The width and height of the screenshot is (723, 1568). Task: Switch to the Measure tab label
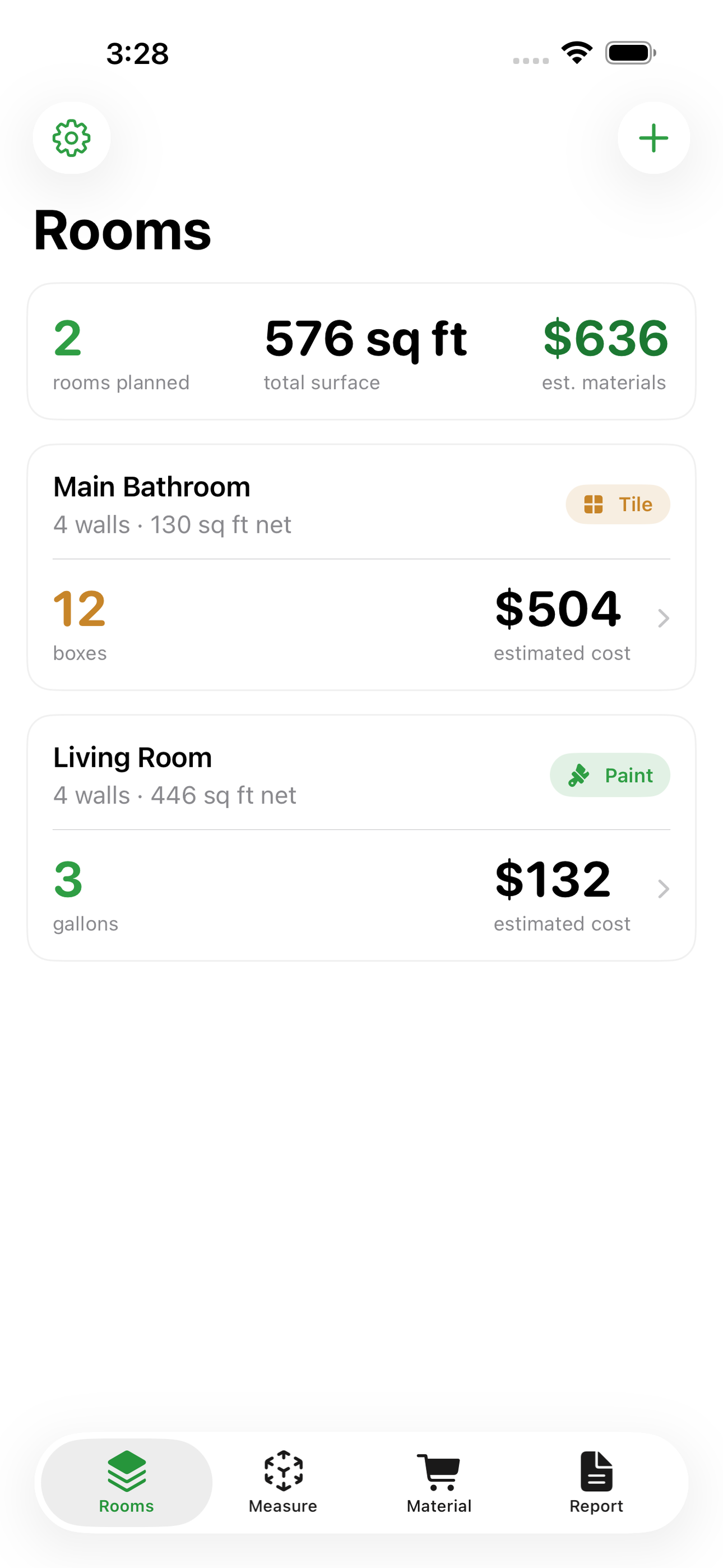tap(283, 1506)
